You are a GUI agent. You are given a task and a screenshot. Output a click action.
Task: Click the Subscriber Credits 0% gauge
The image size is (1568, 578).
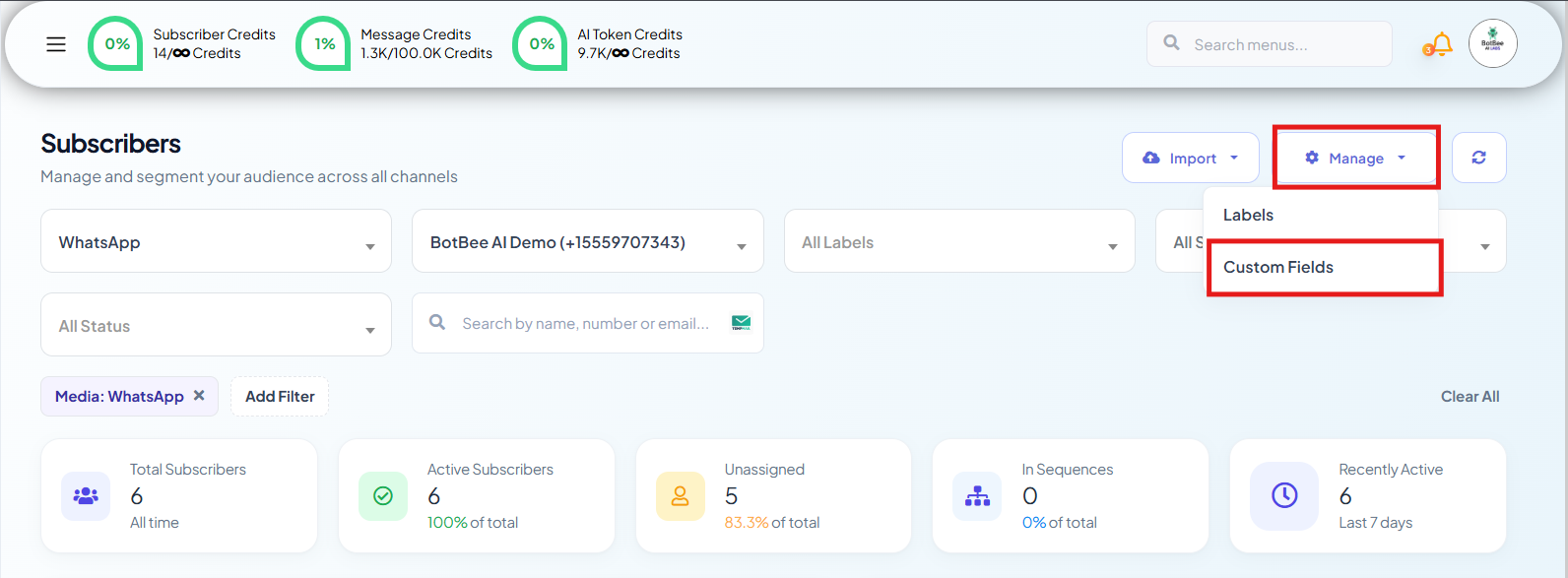pos(116,43)
